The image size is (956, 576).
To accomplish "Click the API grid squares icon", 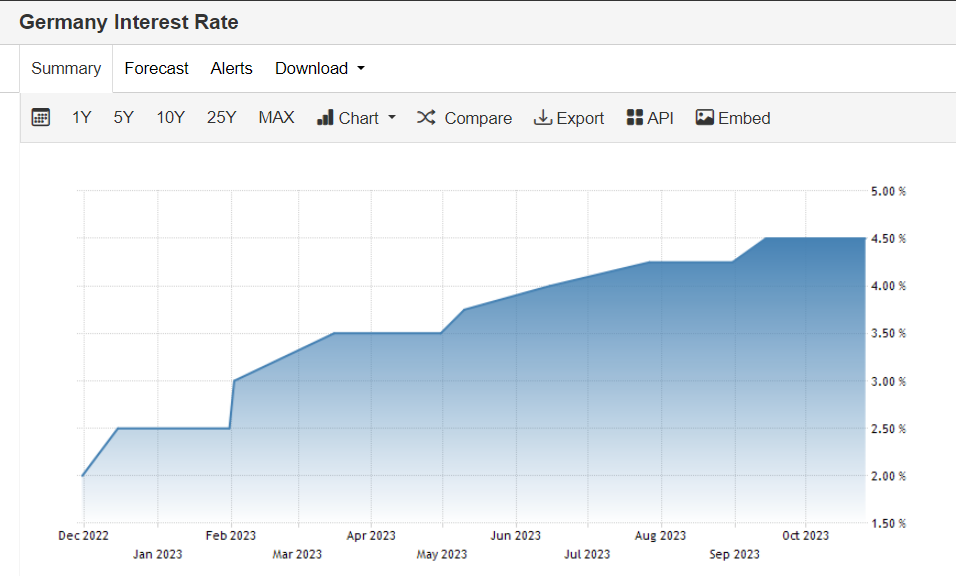I will click(634, 118).
